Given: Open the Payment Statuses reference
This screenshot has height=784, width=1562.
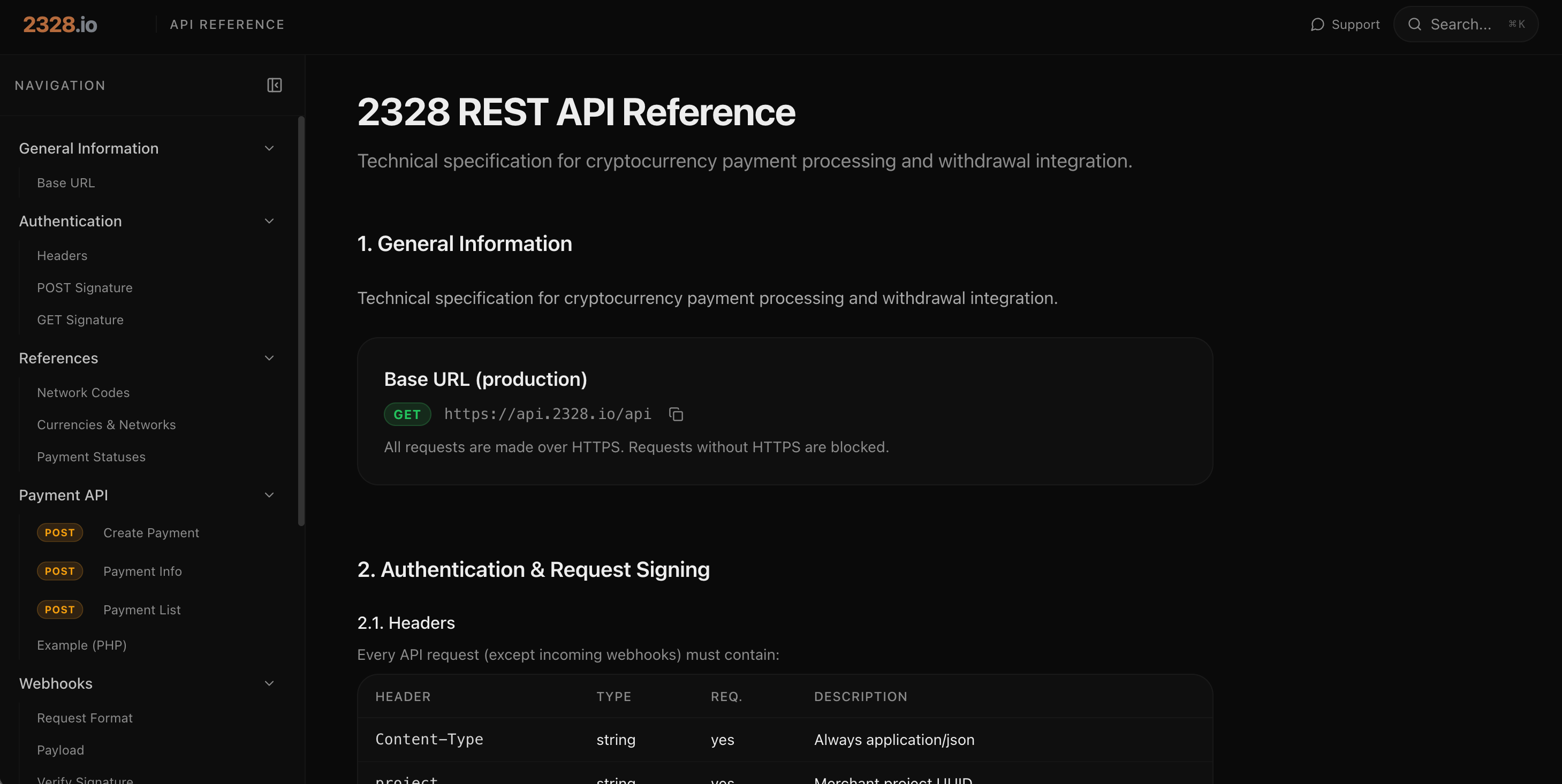Looking at the screenshot, I should click(x=90, y=456).
